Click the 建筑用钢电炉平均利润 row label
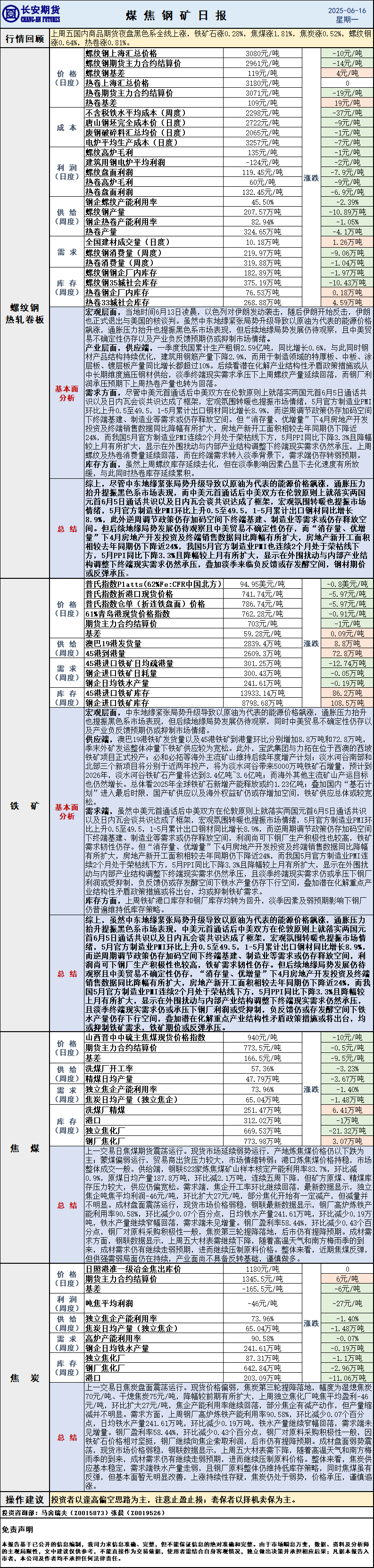Screen dimensions: 374x1568 (125, 162)
